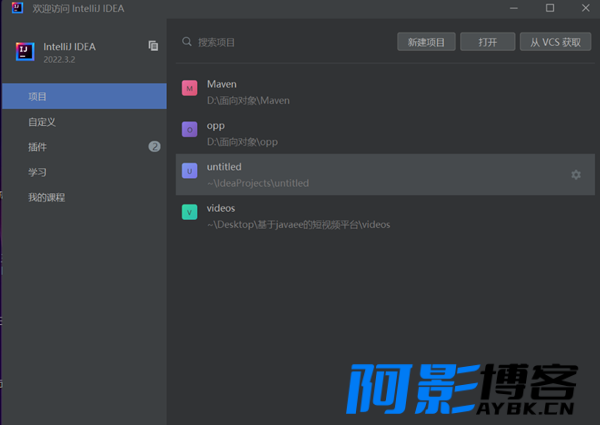The height and width of the screenshot is (425, 600).
Task: Maximize the IntelliJ IDEA welcome window
Action: click(550, 8)
